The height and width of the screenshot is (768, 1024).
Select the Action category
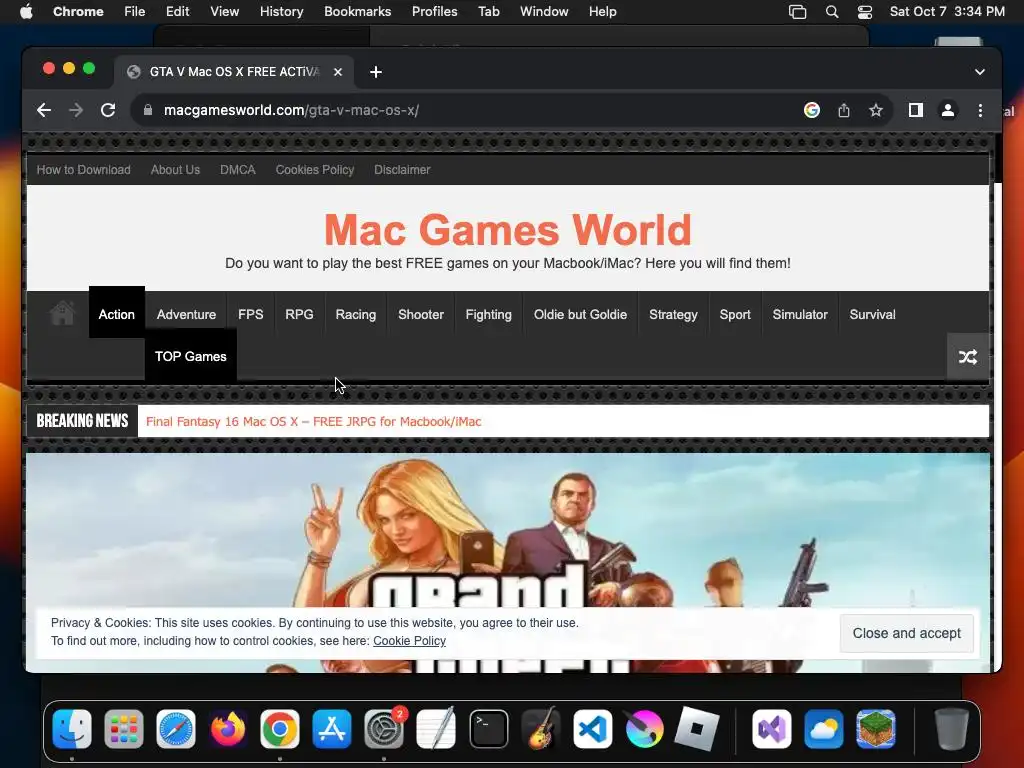(116, 314)
